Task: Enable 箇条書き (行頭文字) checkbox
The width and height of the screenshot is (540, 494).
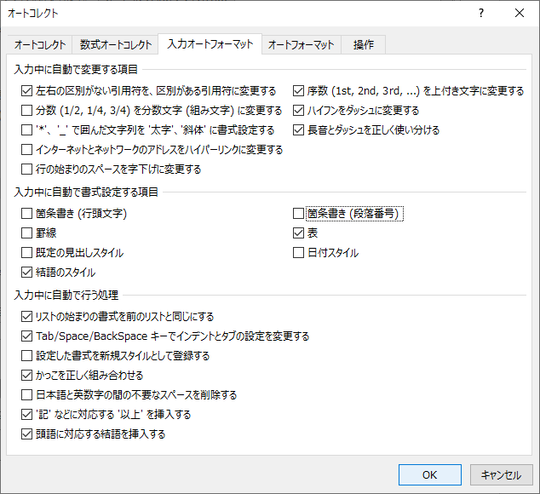Action: click(27, 214)
